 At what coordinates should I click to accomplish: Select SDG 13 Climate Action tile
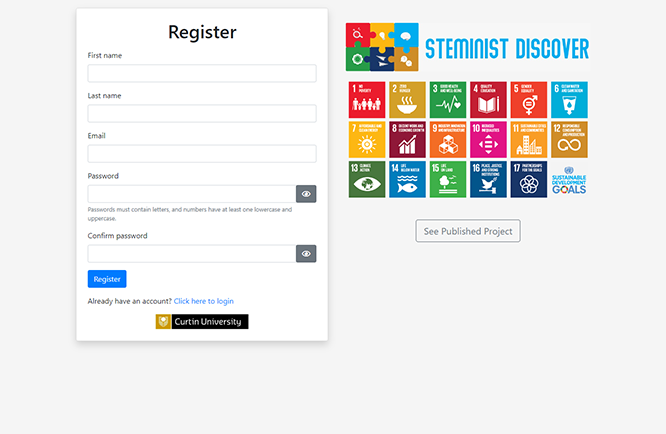tap(367, 179)
